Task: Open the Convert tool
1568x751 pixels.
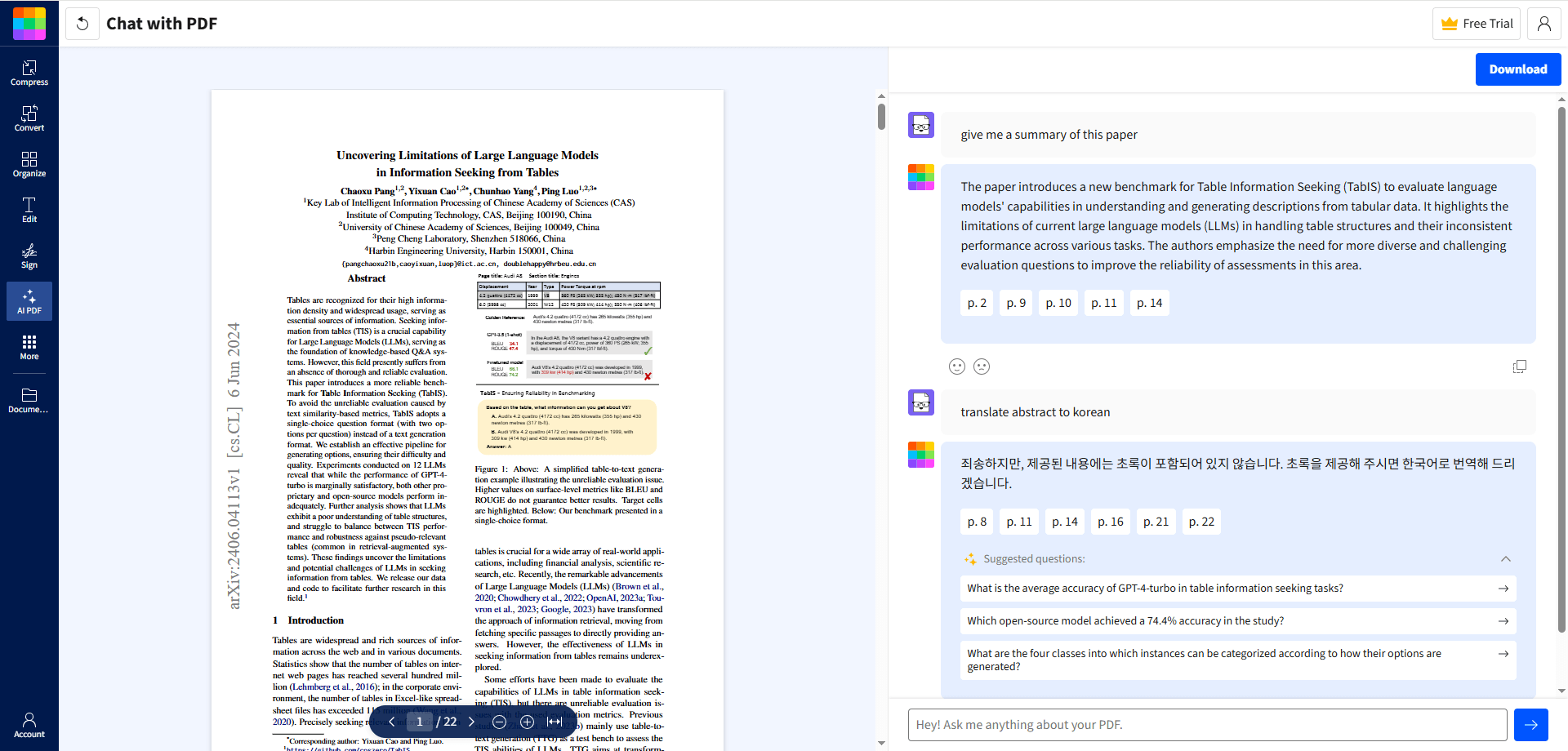Action: (29, 118)
